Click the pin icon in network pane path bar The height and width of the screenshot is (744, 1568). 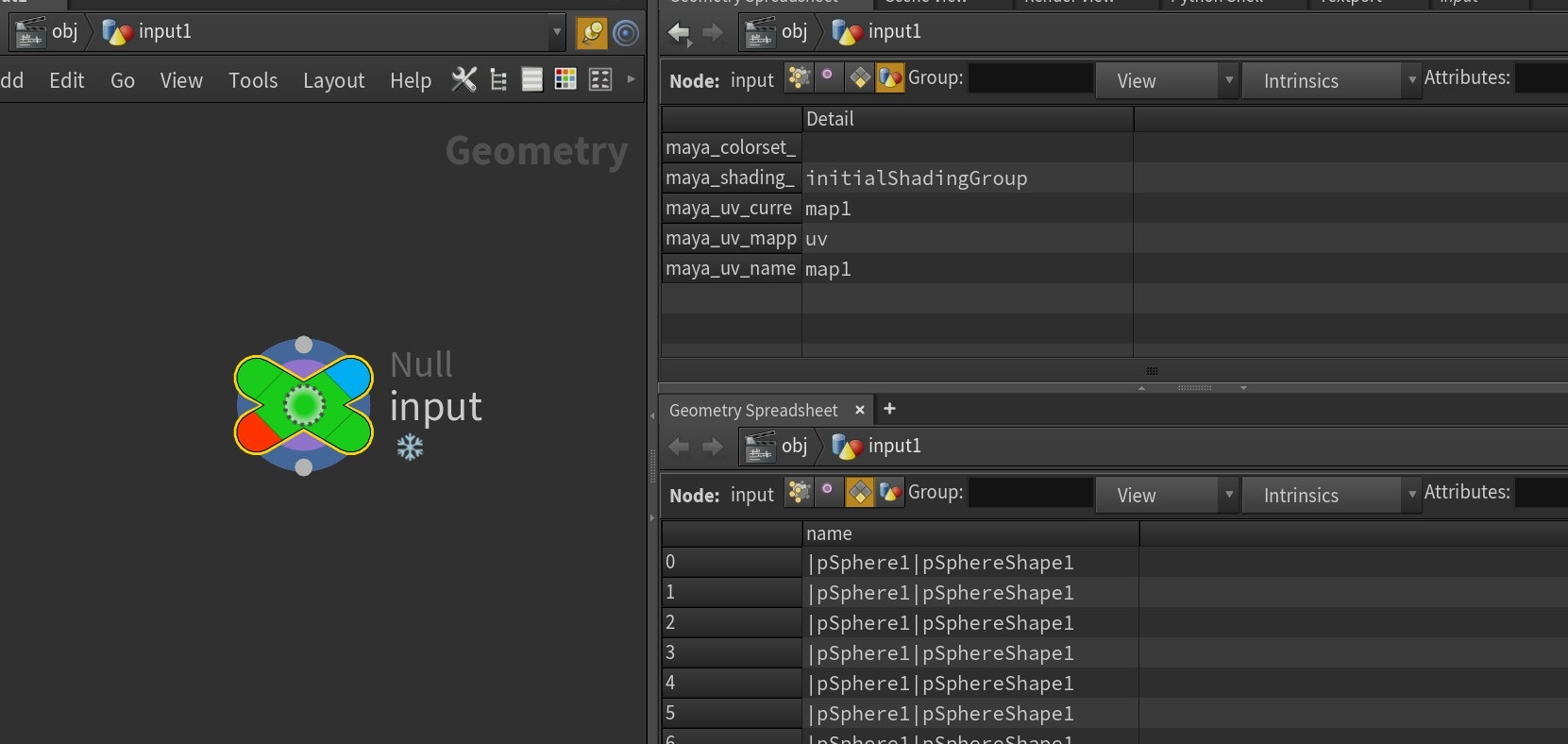(x=592, y=33)
